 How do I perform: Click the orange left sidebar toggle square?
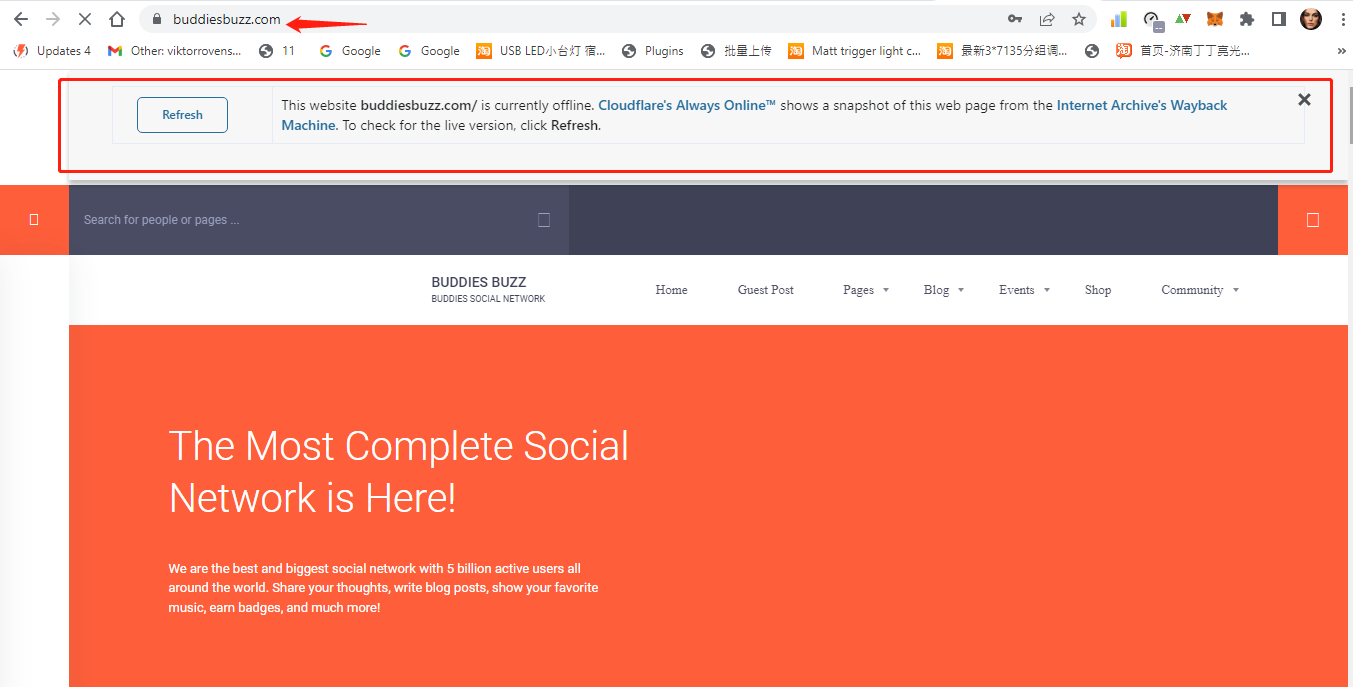(34, 220)
